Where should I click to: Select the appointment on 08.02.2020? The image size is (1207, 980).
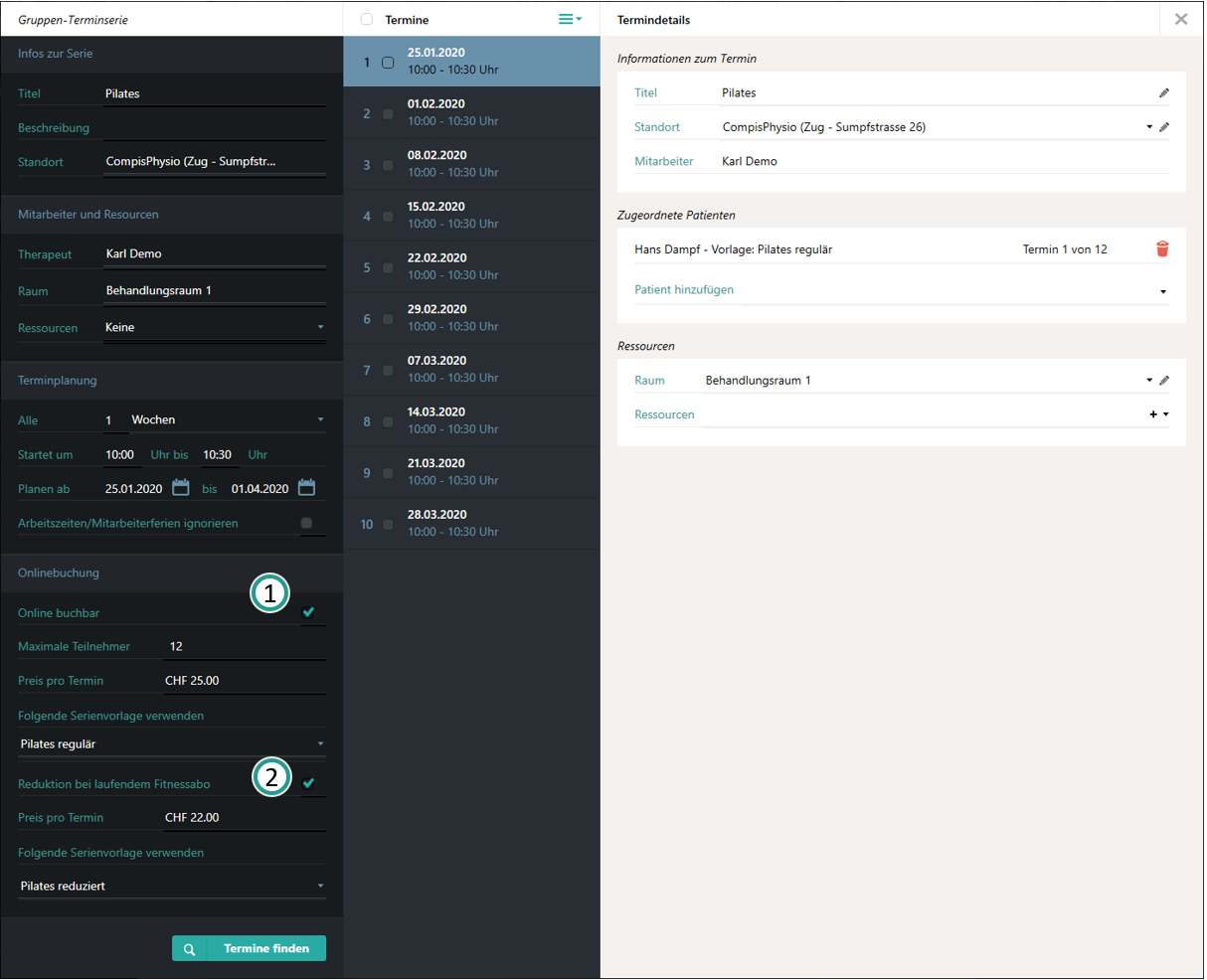coord(388,165)
